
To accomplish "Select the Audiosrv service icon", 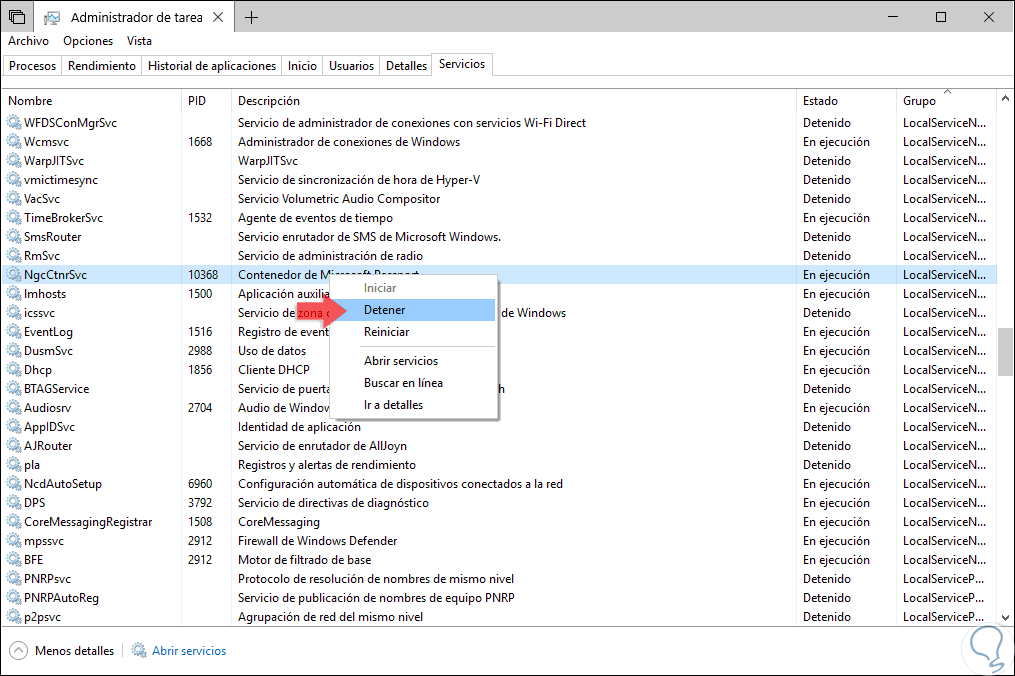I will pyautogui.click(x=14, y=407).
